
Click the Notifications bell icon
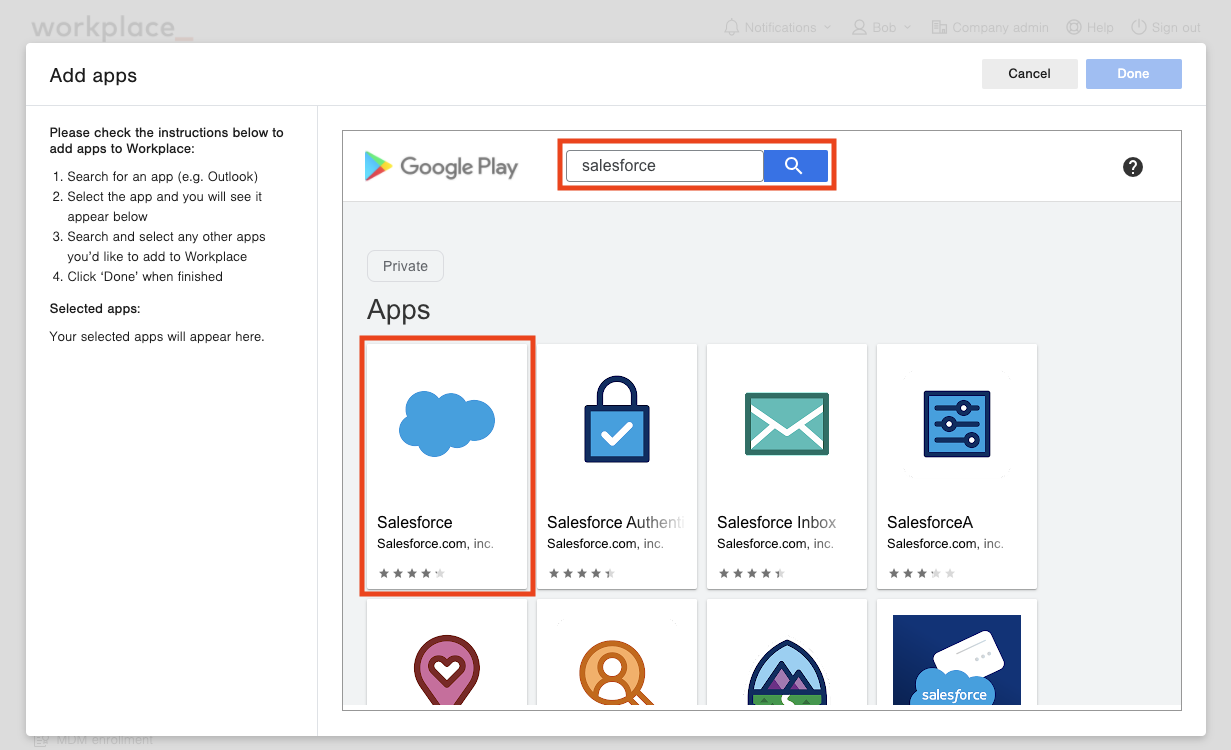point(732,27)
